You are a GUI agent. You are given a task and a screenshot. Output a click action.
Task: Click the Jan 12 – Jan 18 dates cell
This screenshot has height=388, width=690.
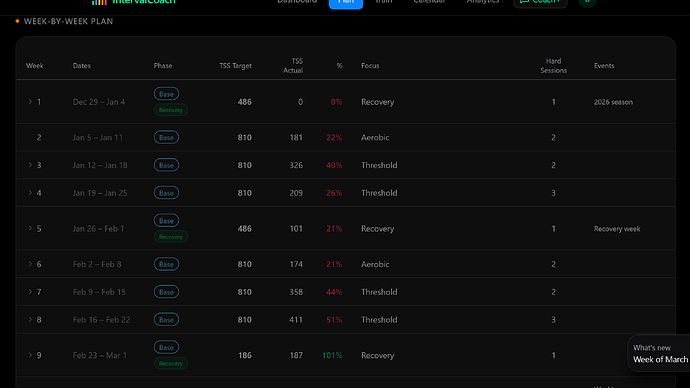click(x=100, y=165)
